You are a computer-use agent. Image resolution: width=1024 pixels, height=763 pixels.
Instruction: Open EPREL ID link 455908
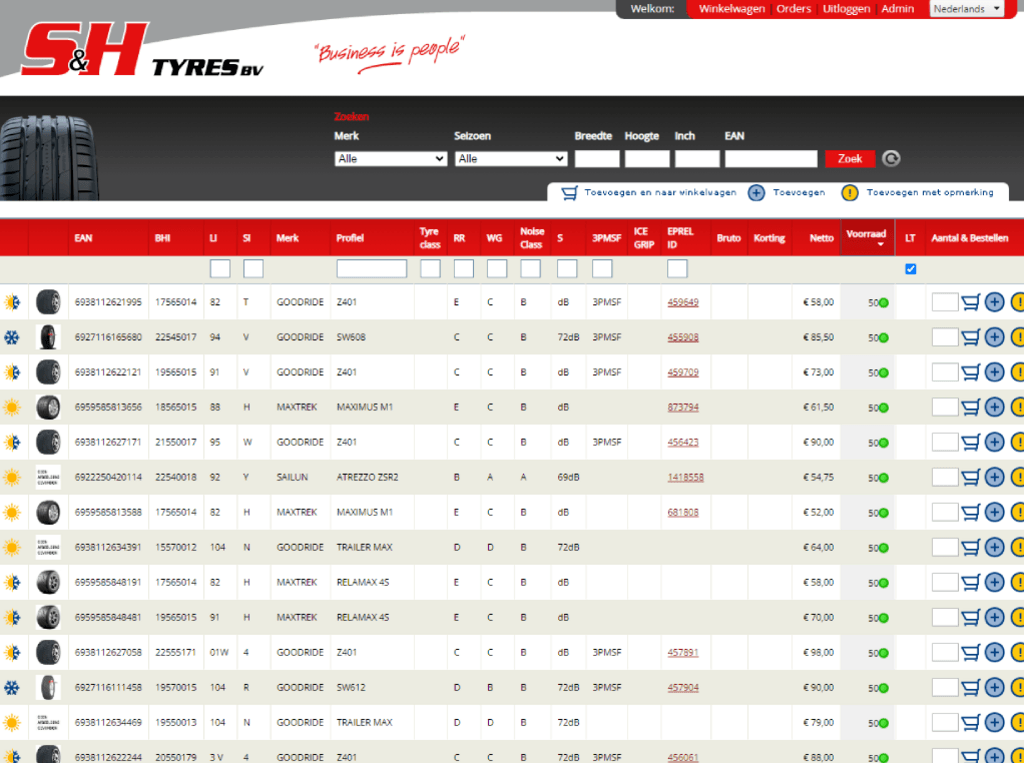682,337
